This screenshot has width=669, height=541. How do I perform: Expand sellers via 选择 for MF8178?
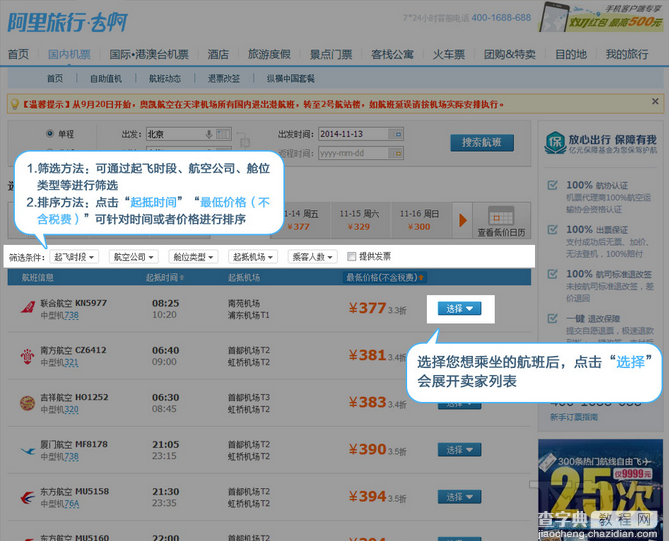pyautogui.click(x=460, y=450)
